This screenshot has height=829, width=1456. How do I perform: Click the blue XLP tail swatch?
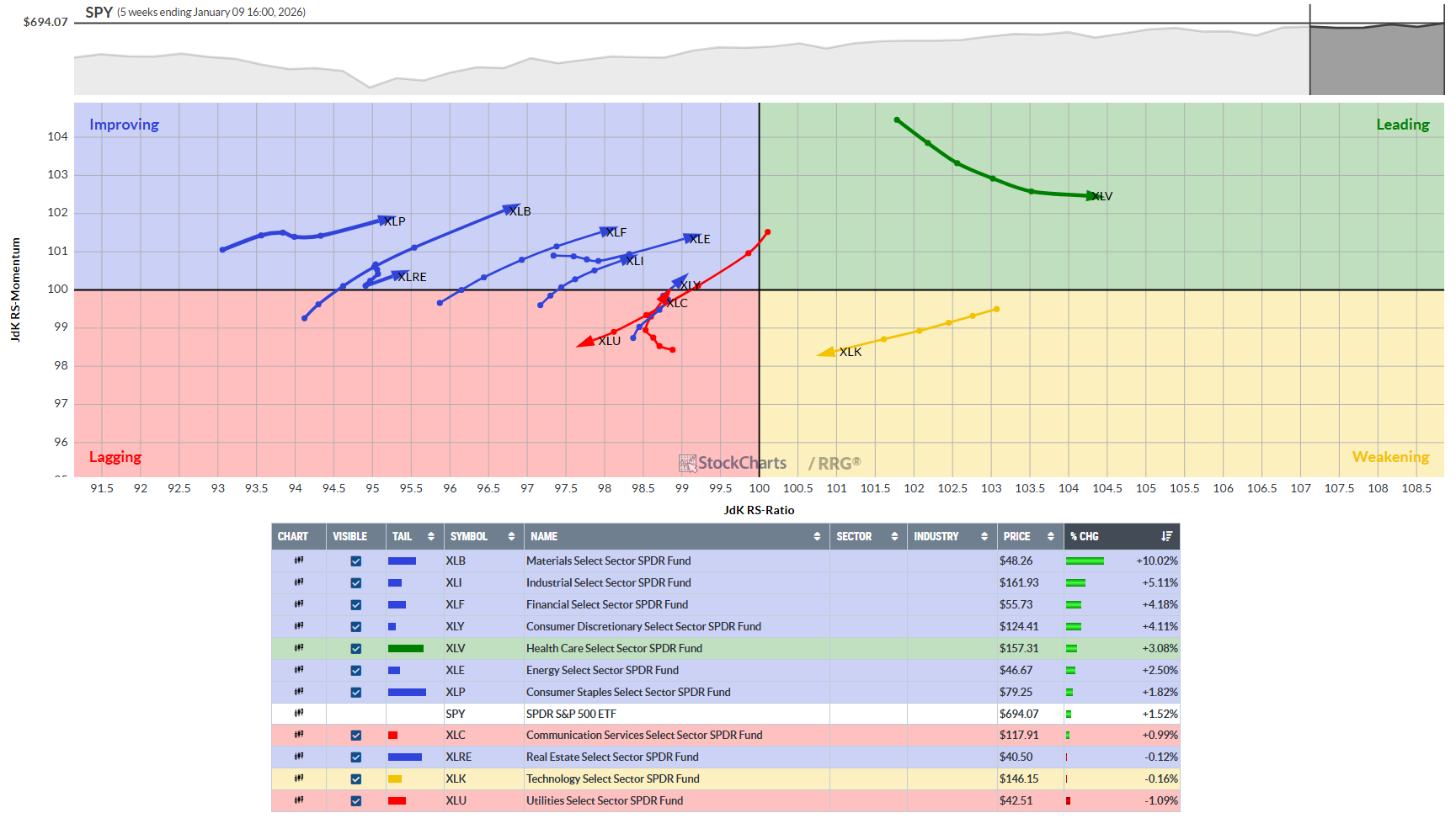[x=407, y=692]
